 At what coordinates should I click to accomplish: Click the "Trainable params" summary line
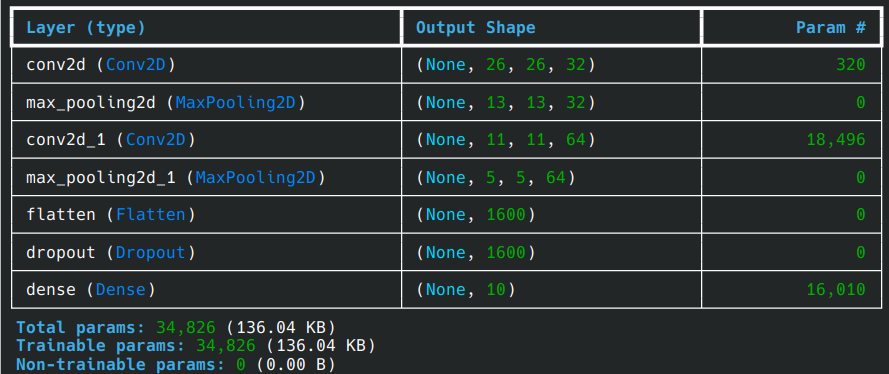click(196, 346)
